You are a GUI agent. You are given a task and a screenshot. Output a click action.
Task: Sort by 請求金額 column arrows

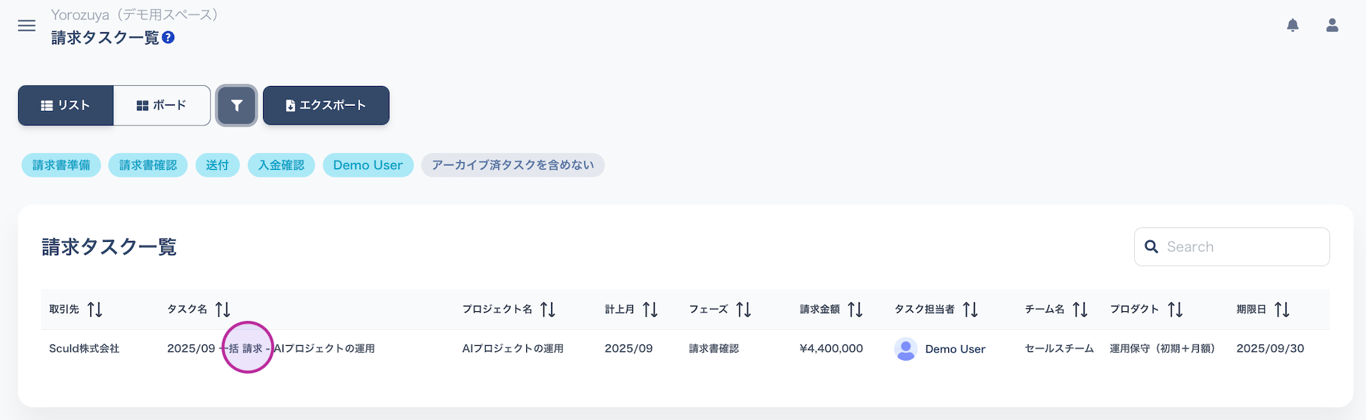coord(855,310)
